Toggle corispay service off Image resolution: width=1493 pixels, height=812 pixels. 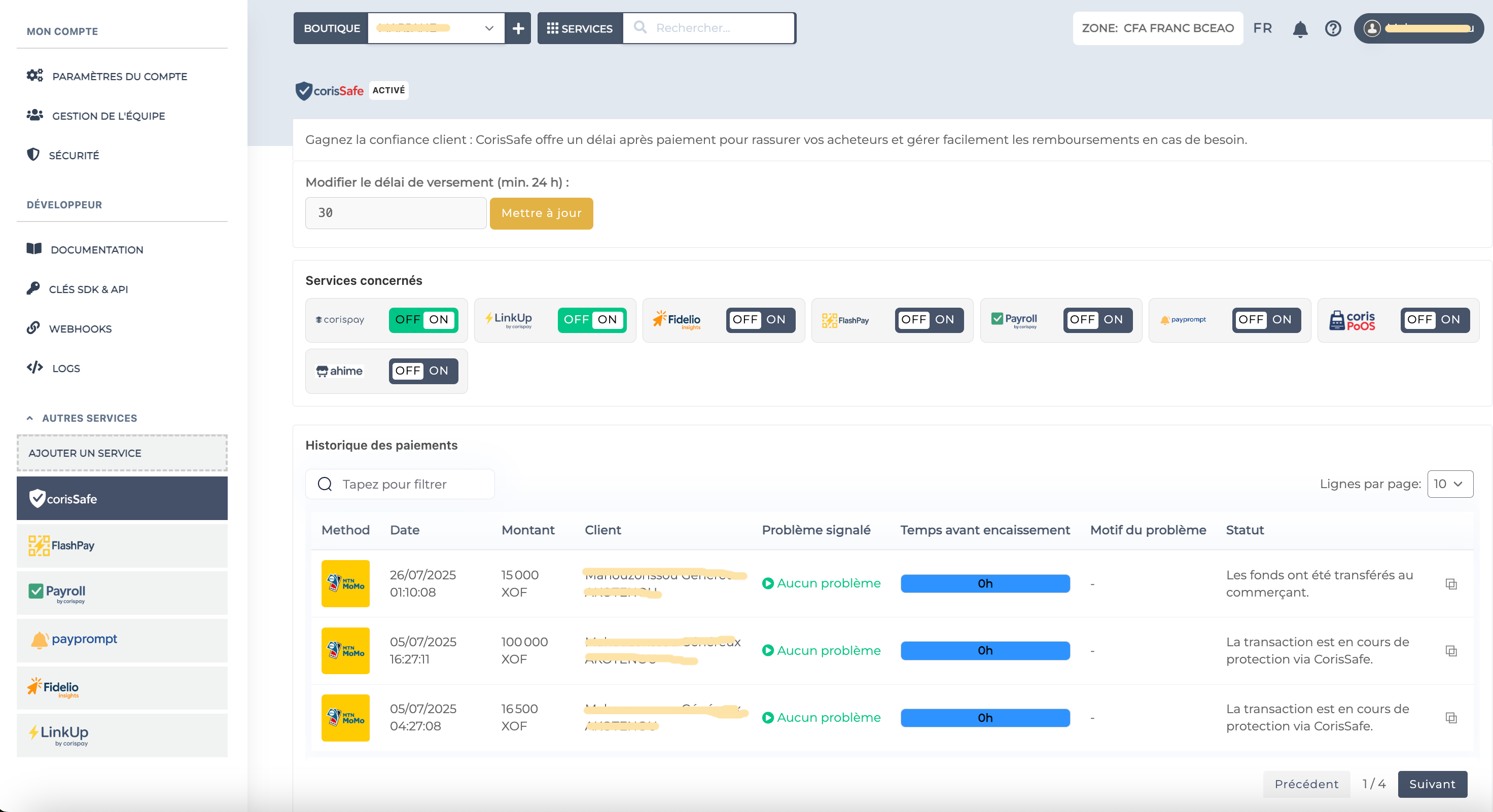pos(407,320)
